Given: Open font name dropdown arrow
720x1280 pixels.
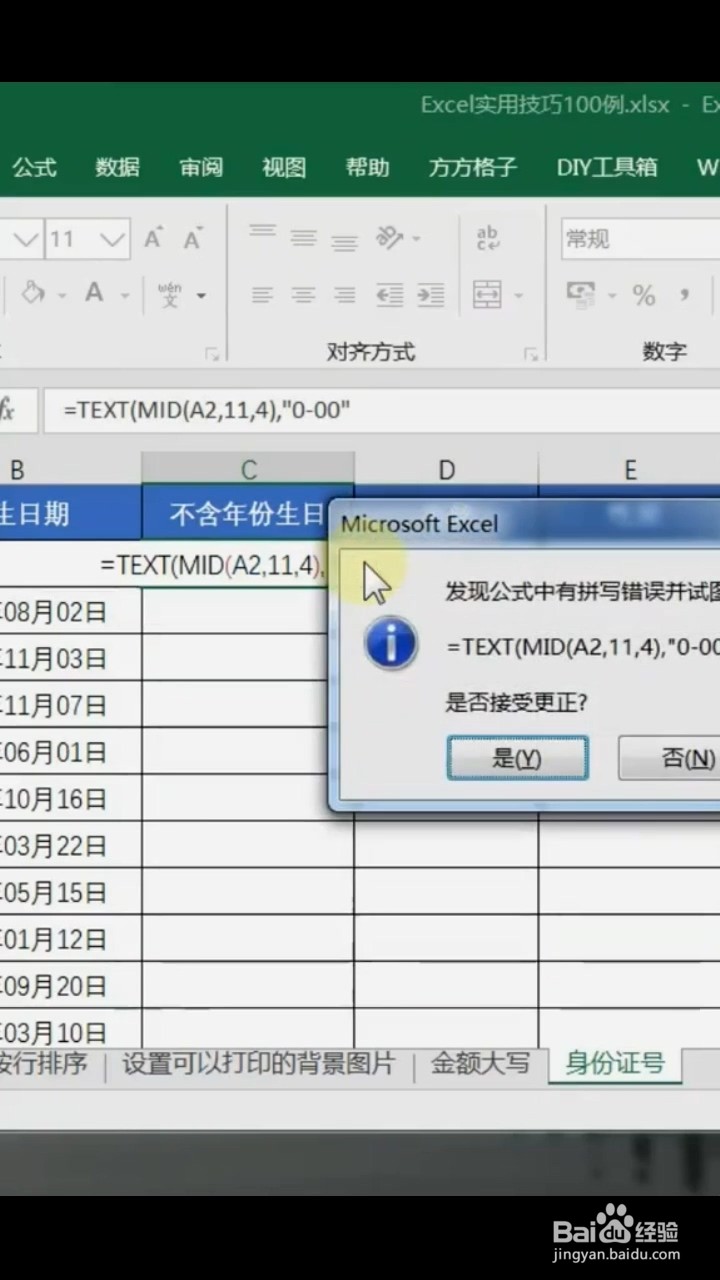Looking at the screenshot, I should 26,239.
